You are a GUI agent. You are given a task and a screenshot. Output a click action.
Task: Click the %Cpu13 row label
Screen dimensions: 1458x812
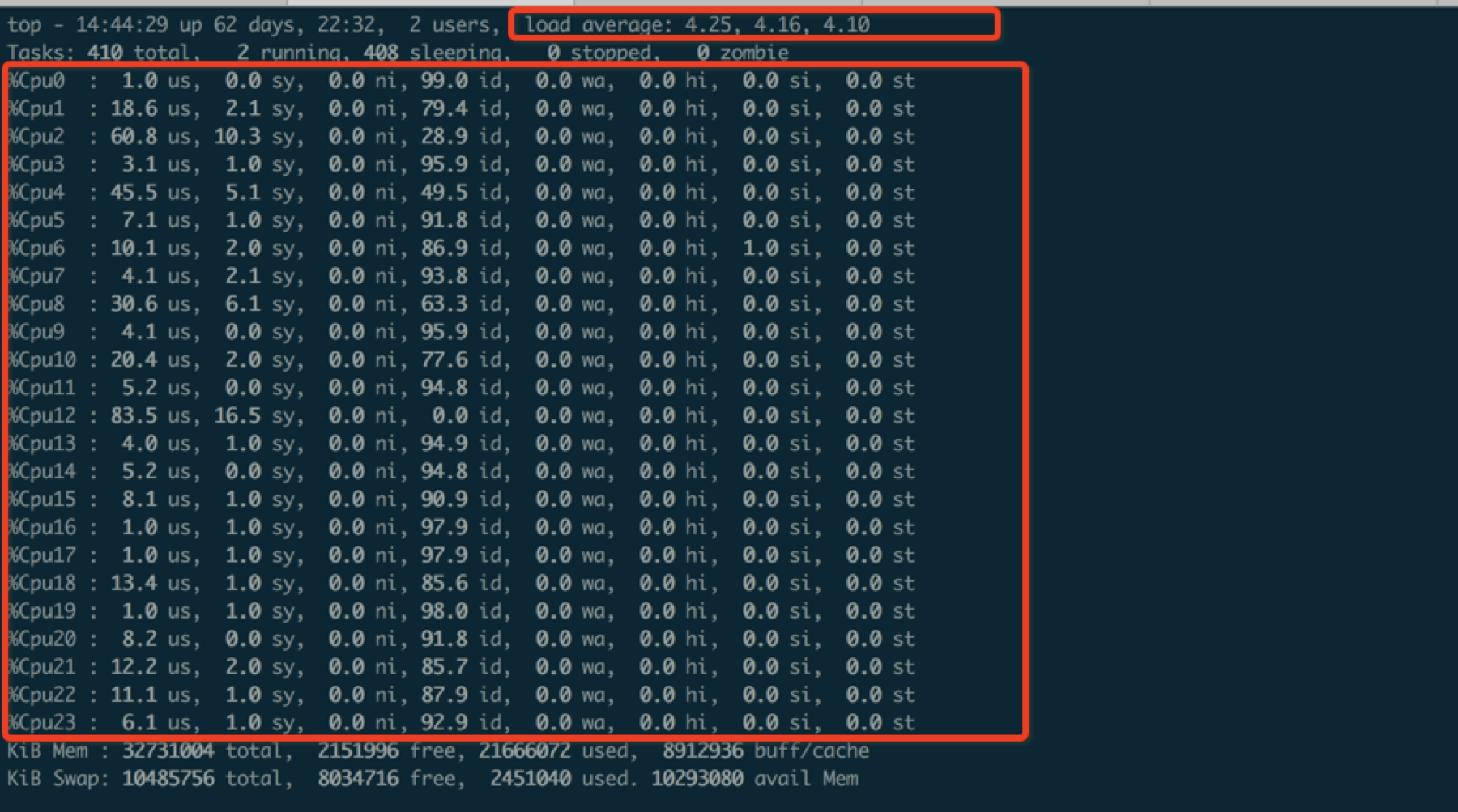click(x=42, y=444)
